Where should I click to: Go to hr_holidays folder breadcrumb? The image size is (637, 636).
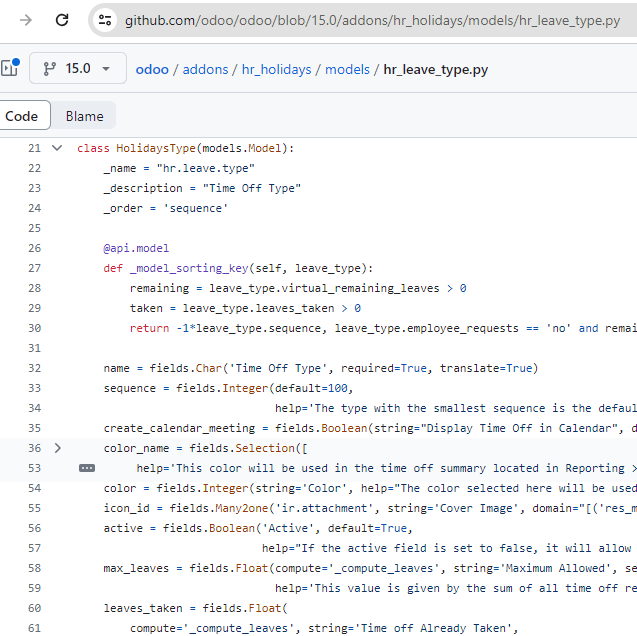[276, 69]
